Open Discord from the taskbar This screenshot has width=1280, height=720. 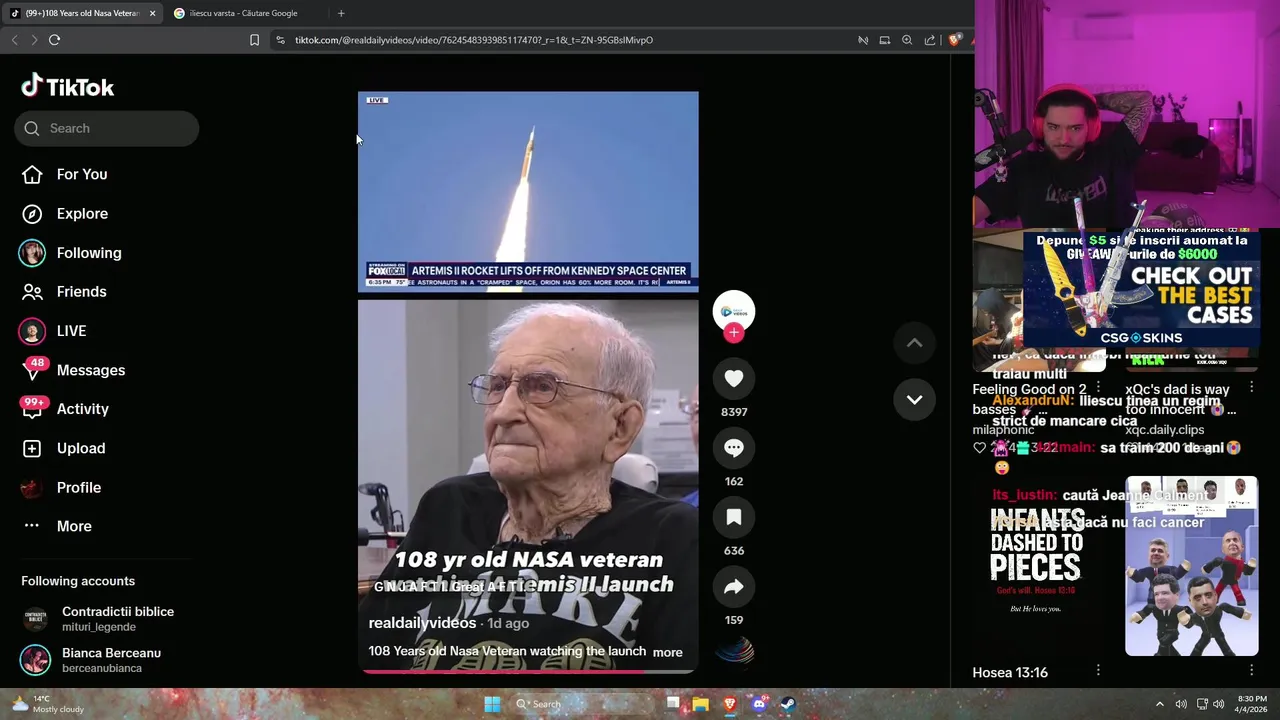click(x=759, y=704)
